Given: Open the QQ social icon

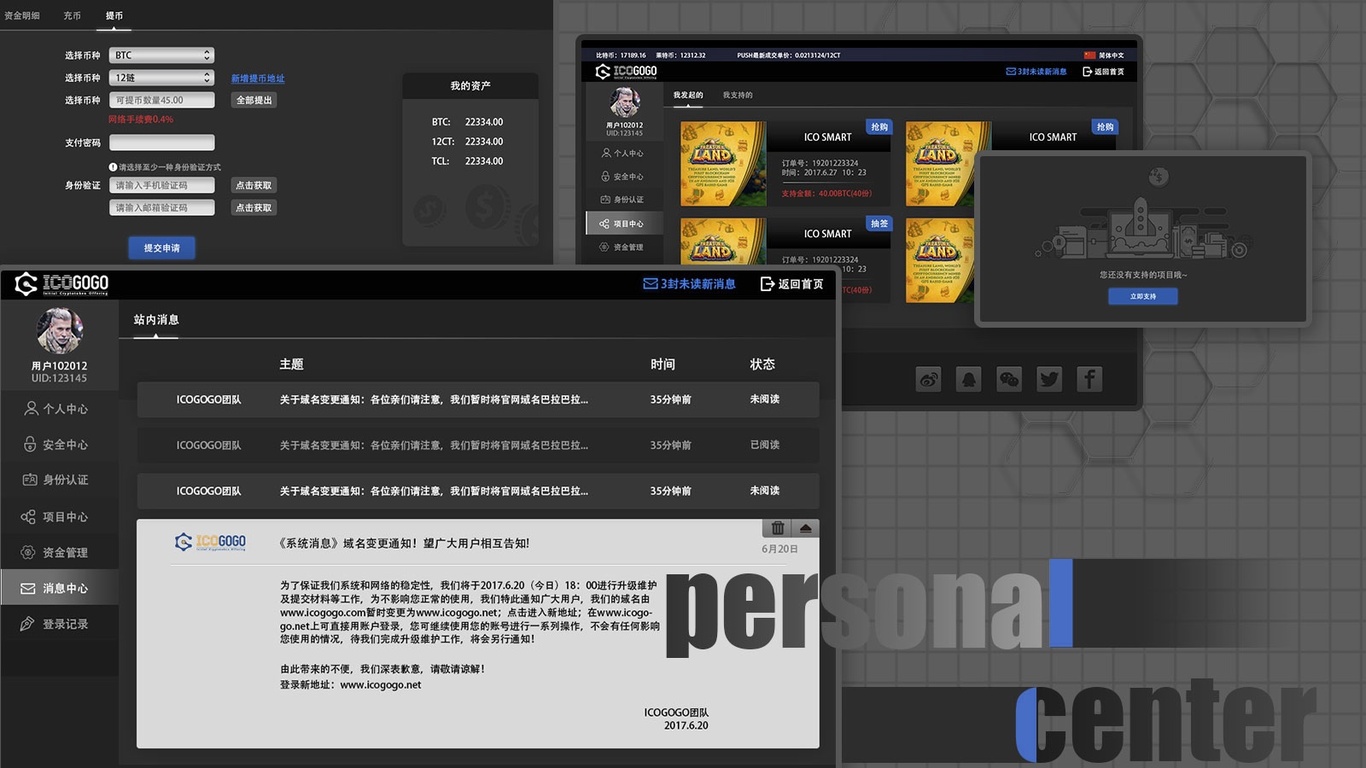Looking at the screenshot, I should click(969, 379).
